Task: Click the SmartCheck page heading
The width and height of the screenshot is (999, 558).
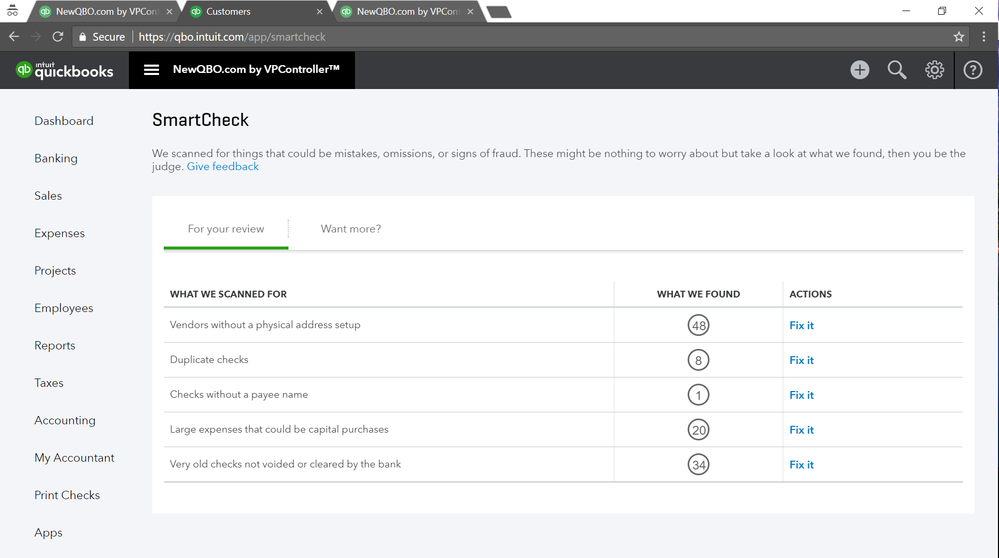Action: tap(200, 120)
